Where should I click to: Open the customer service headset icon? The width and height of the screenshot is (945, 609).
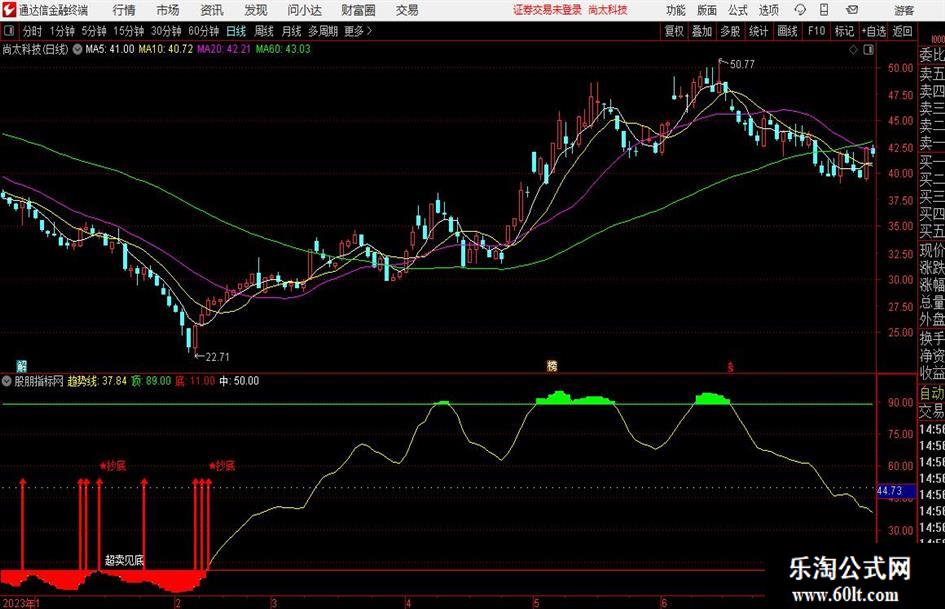[800, 10]
